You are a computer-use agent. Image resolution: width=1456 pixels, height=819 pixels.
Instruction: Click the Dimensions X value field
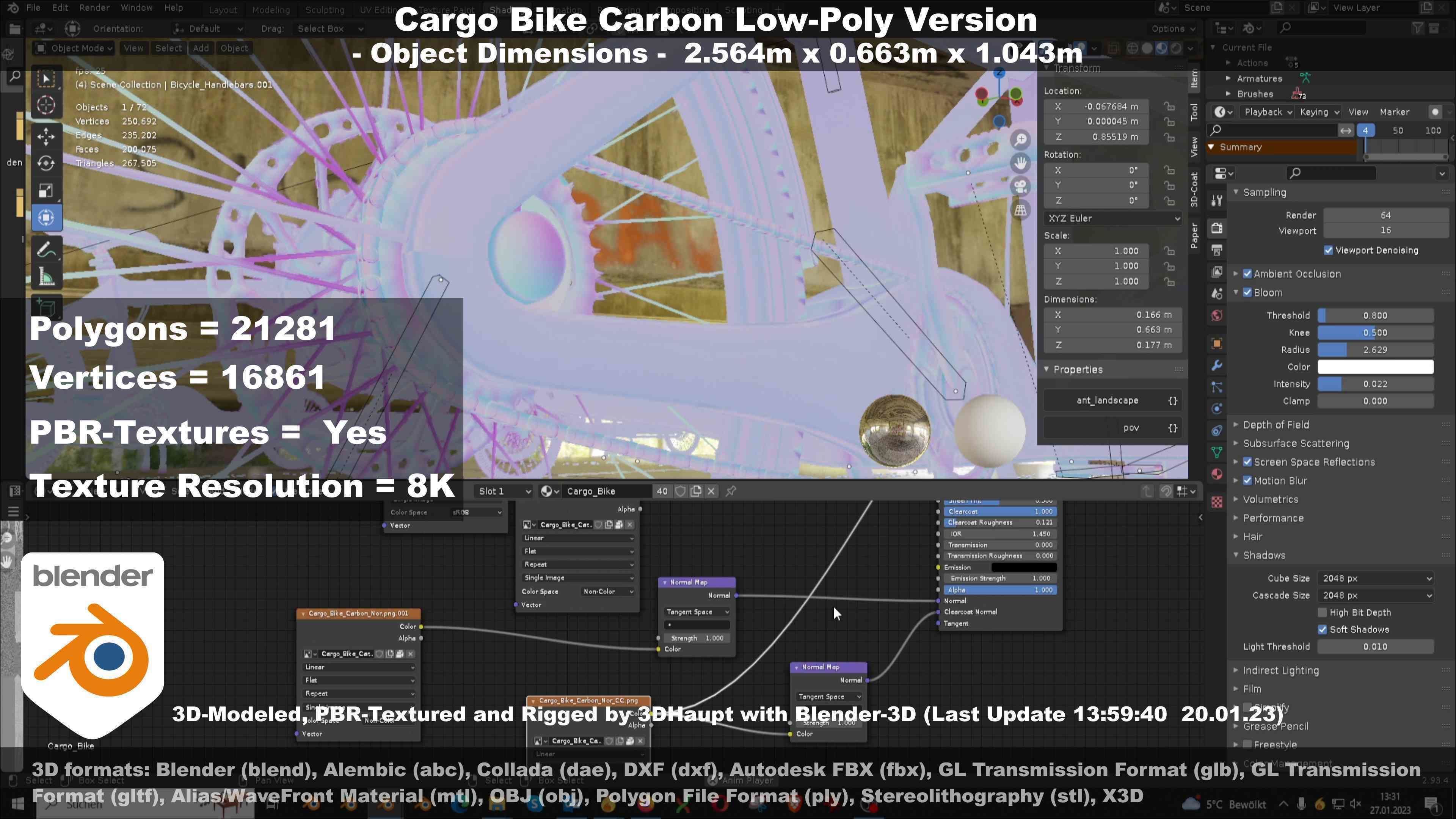[1113, 315]
